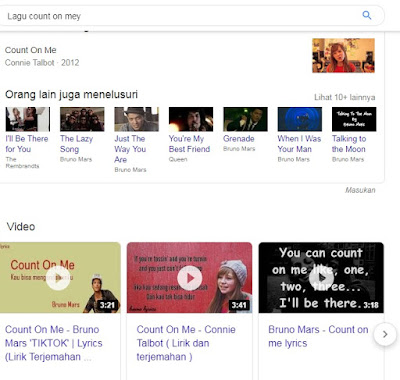Play the Connie Talbot lirik video
This screenshot has width=400, height=380.
189,278
